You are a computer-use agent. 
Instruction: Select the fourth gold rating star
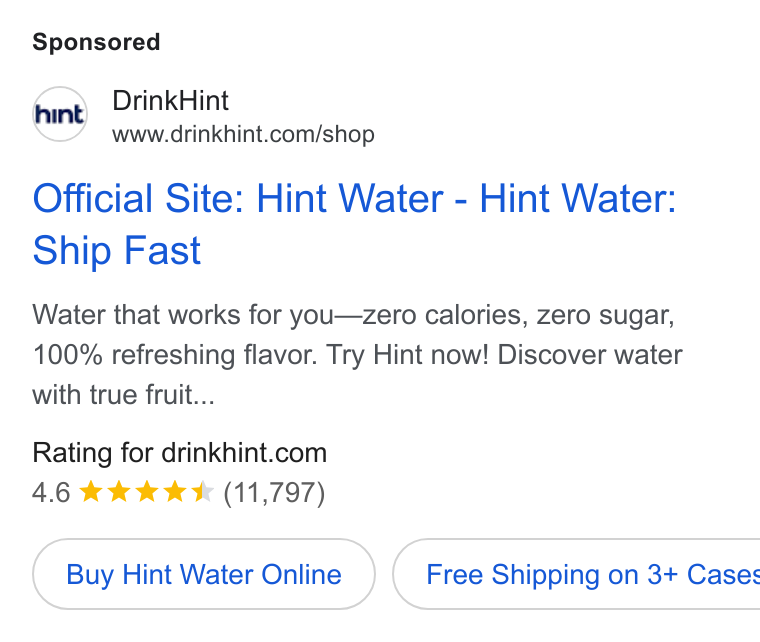pos(174,492)
